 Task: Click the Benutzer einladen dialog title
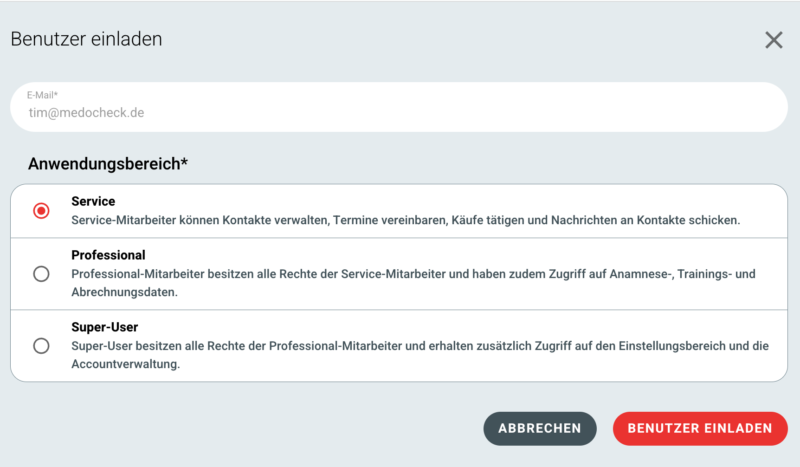coord(86,39)
